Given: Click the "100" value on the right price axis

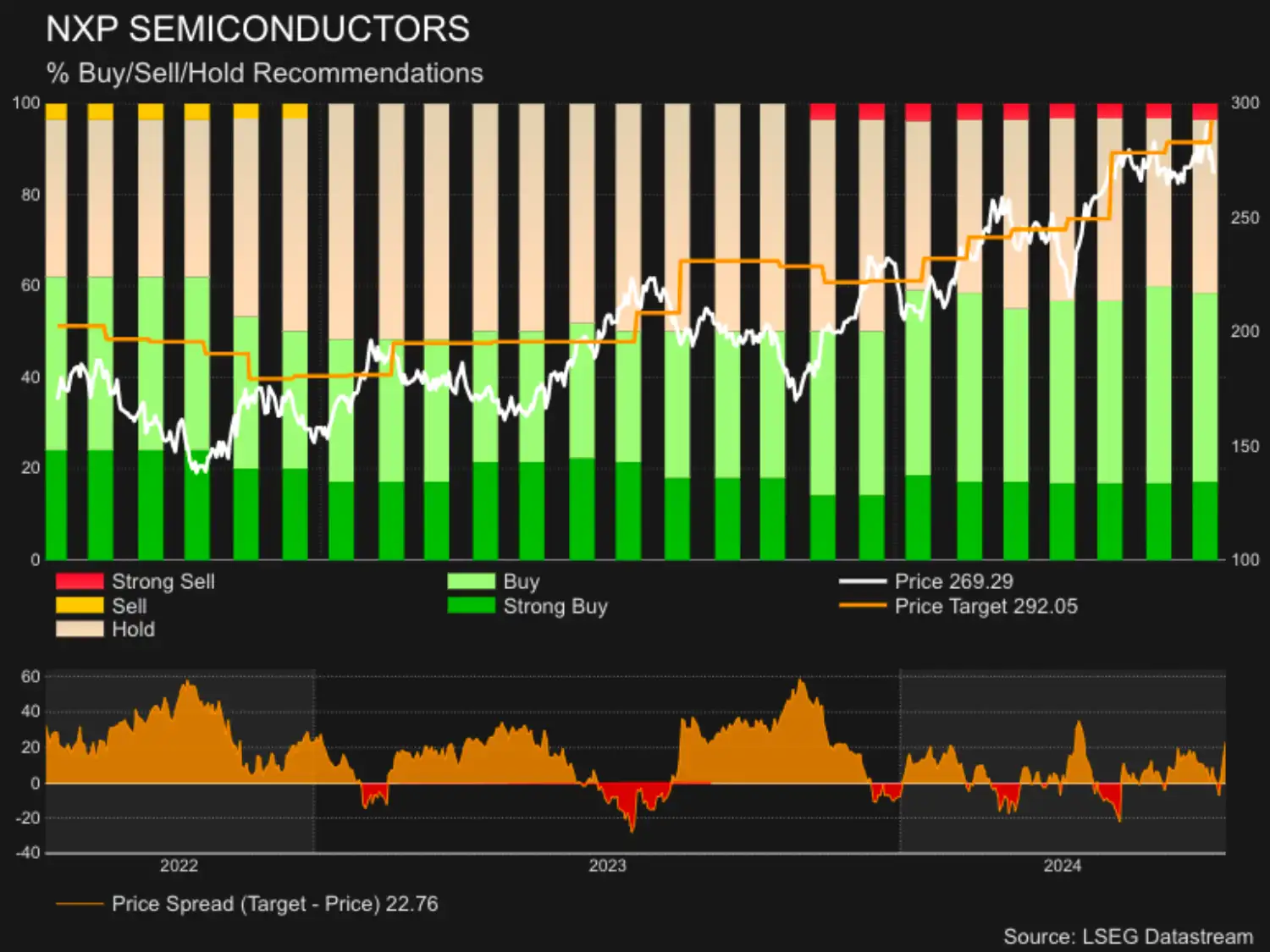Looking at the screenshot, I should [x=1245, y=559].
